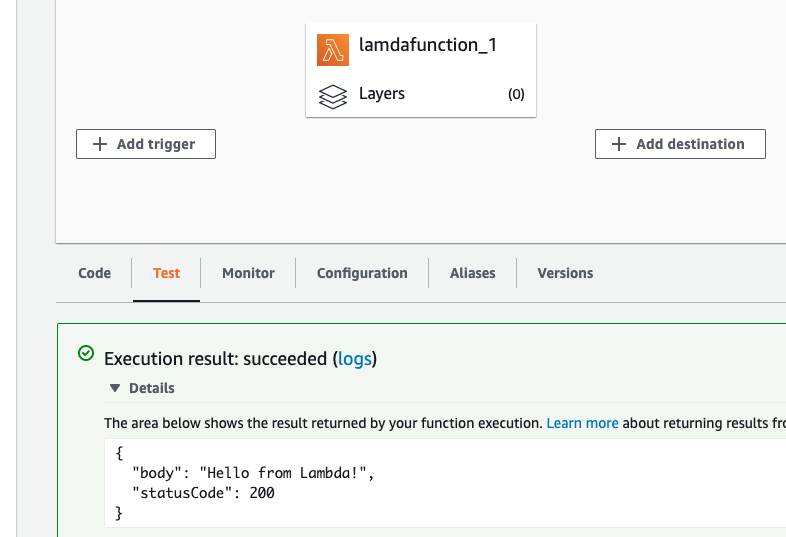This screenshot has width=786, height=537.
Task: Open the Layers label in function box
Action: click(382, 94)
